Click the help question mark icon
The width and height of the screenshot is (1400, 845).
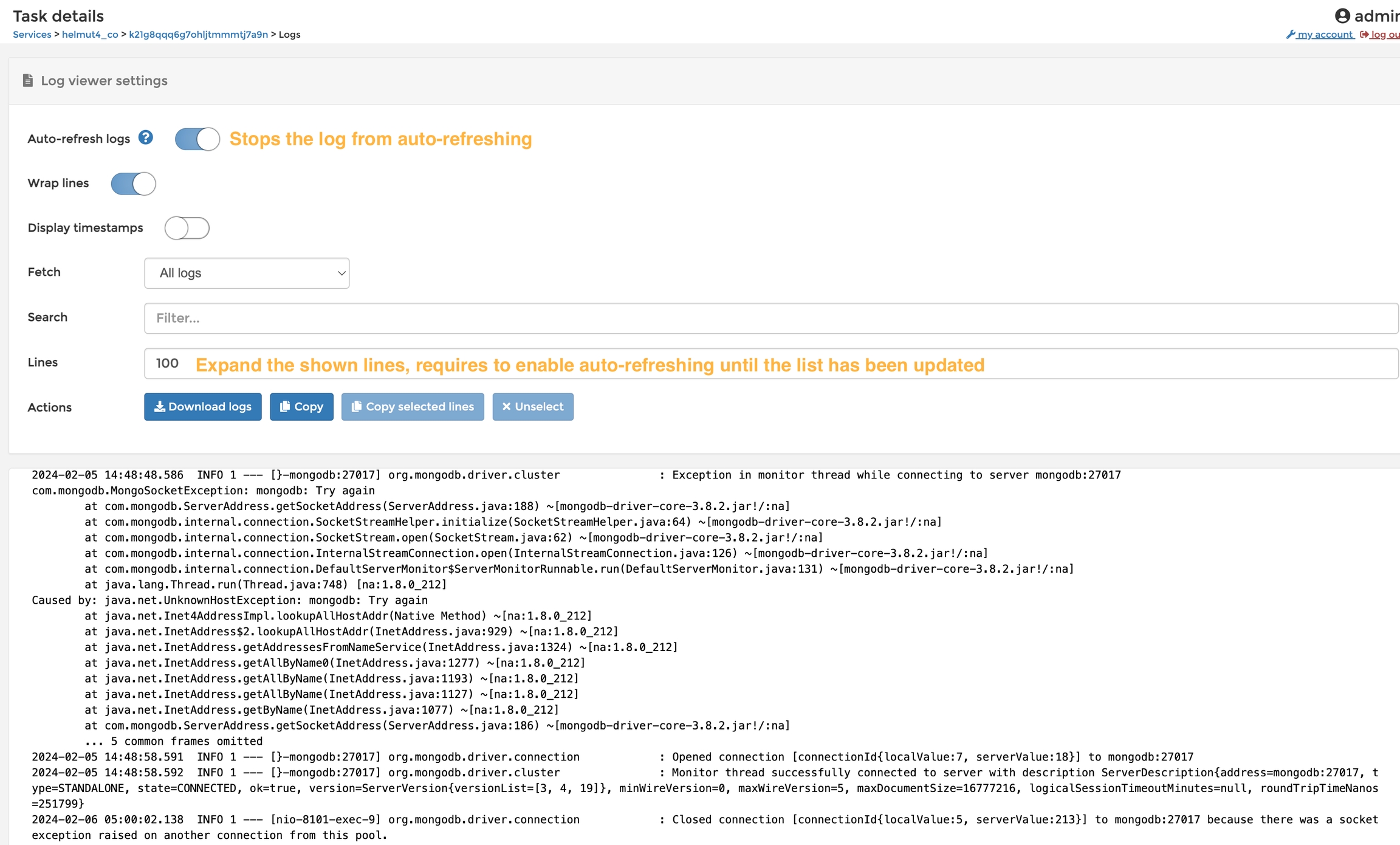(x=145, y=137)
